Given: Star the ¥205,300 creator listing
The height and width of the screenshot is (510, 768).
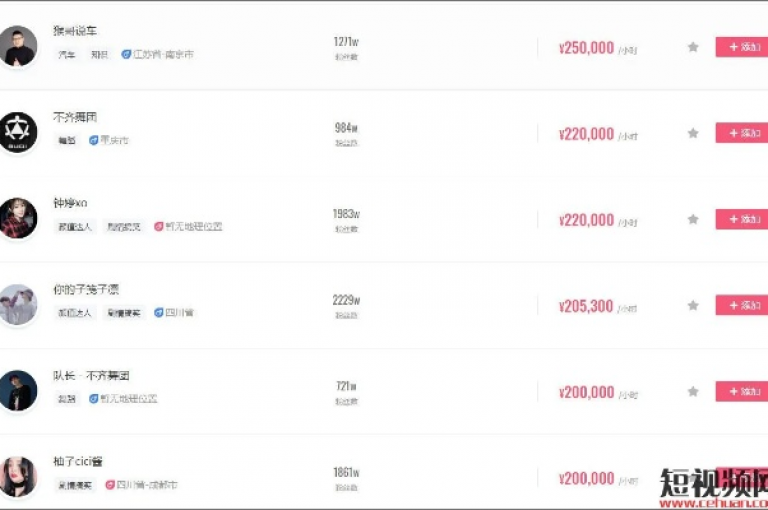Looking at the screenshot, I should [693, 305].
